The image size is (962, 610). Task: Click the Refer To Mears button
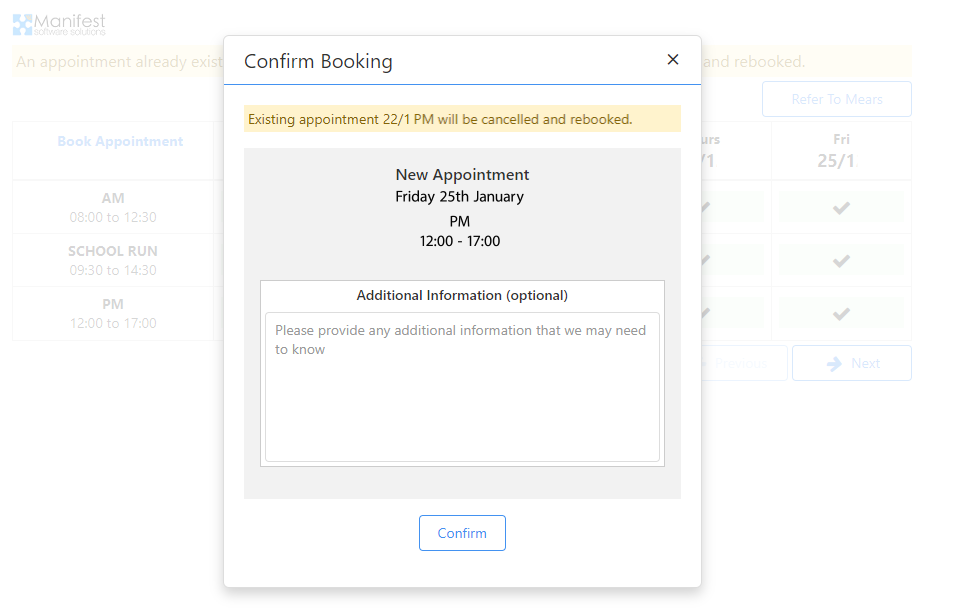[x=836, y=99]
